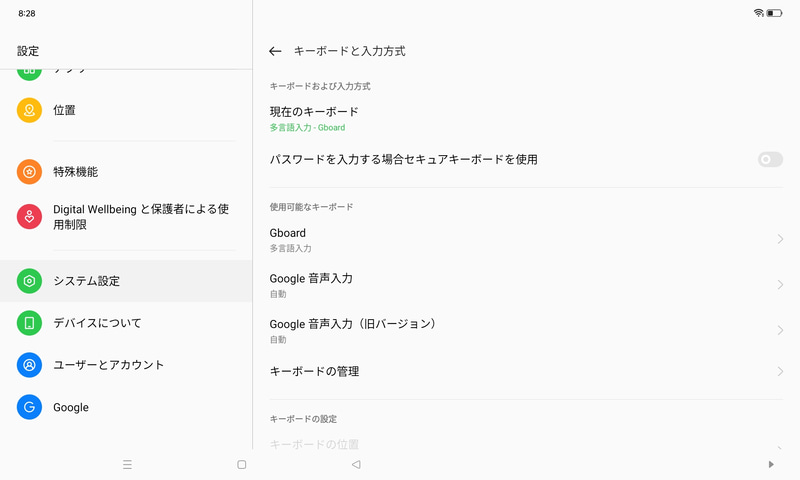Tap the recent apps menu navigation button
The image size is (800, 480).
[x=128, y=464]
